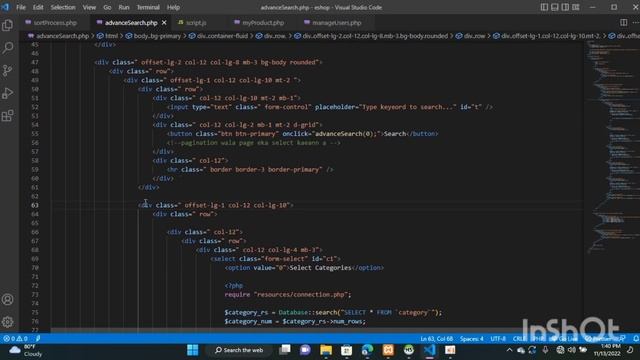The image size is (640, 360).
Task: Click Go Live in status bar
Action: point(564,339)
